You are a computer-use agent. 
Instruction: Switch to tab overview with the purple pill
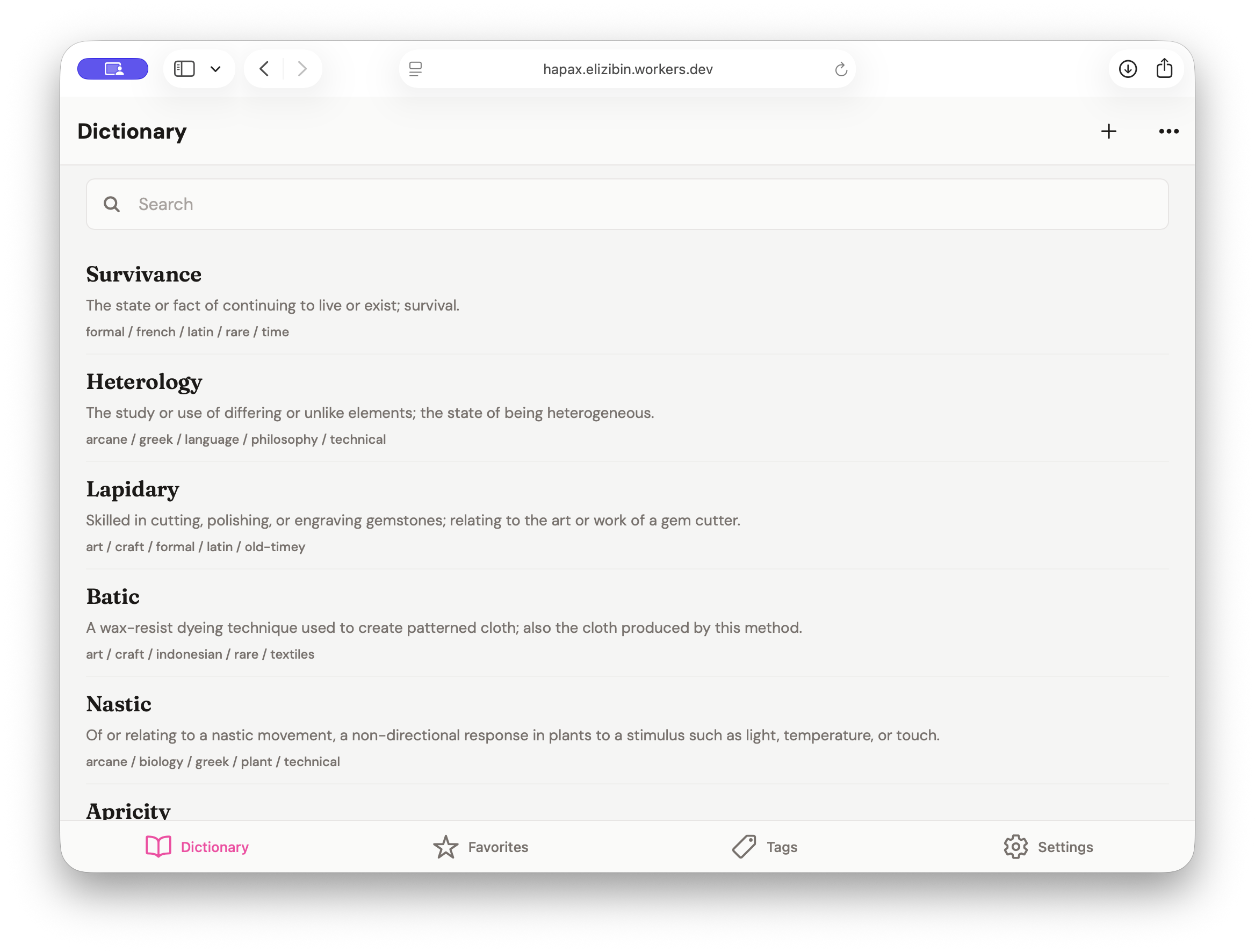112,68
